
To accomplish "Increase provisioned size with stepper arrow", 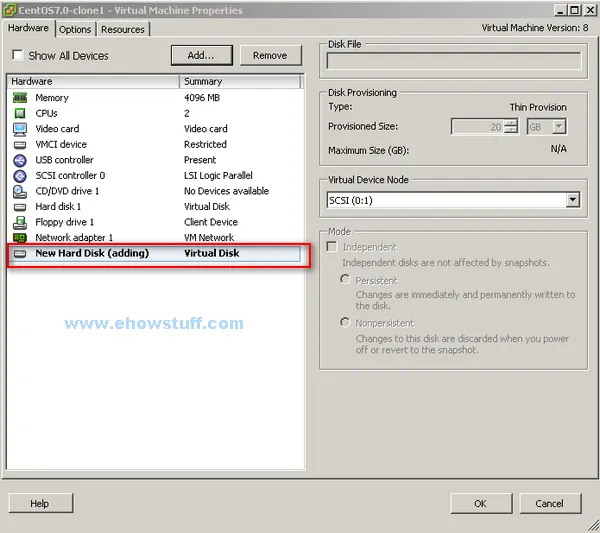I will tap(511, 123).
